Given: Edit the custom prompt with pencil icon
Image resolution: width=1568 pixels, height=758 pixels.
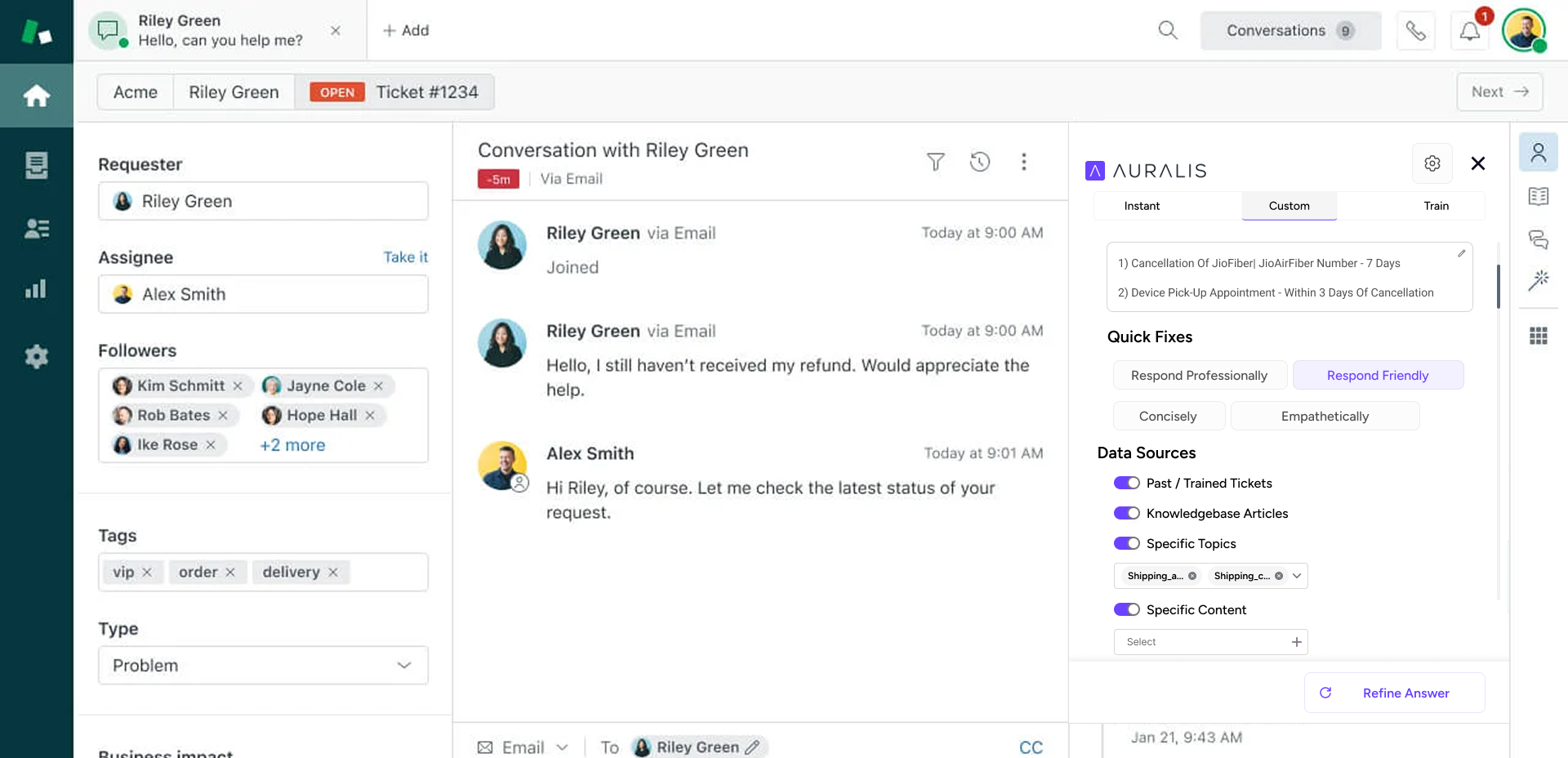Looking at the screenshot, I should click(x=1461, y=253).
